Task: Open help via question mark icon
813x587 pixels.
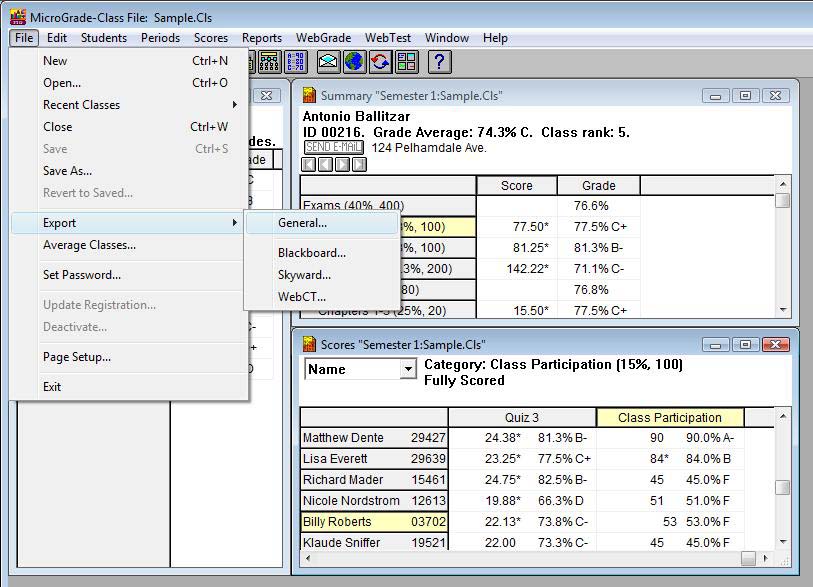Action: 439,62
